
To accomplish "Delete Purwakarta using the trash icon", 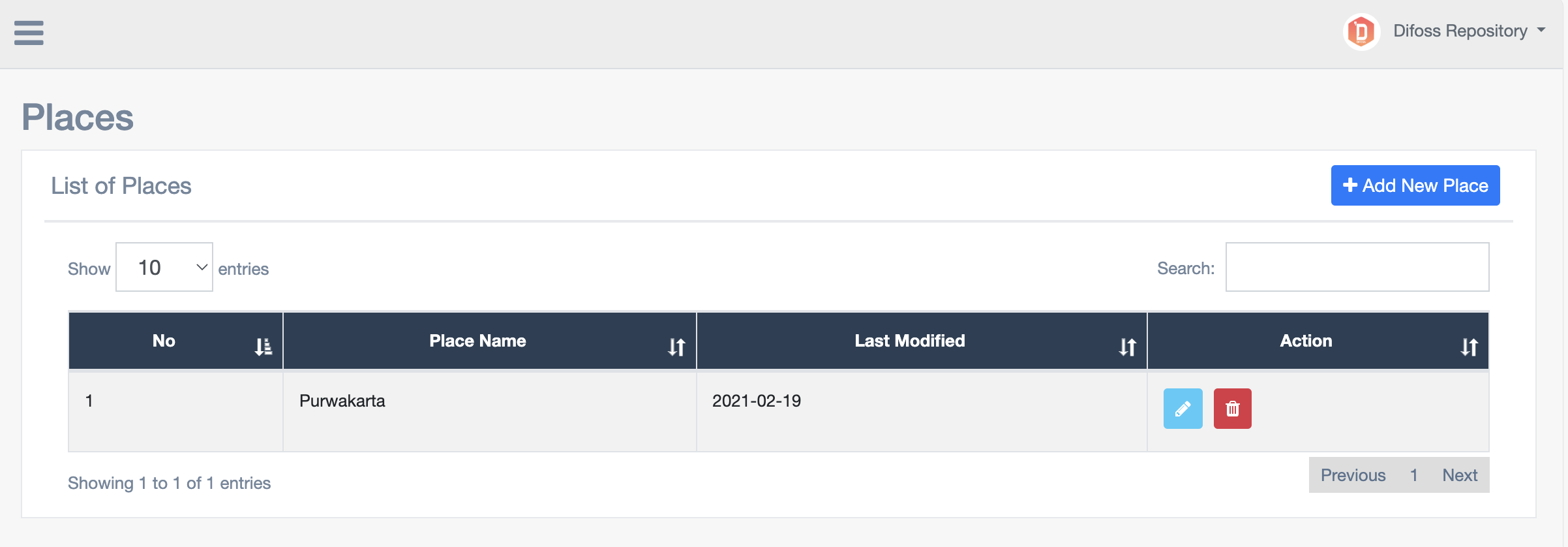I will (x=1232, y=409).
